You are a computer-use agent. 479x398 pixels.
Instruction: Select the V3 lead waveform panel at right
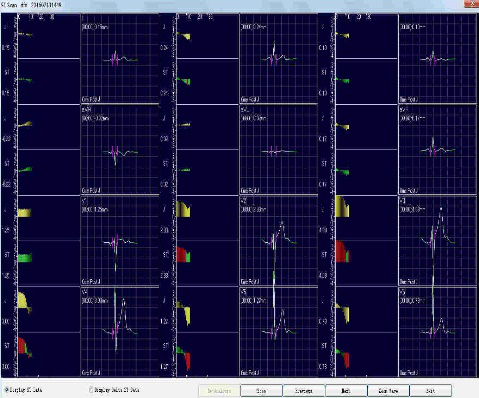[437, 241]
